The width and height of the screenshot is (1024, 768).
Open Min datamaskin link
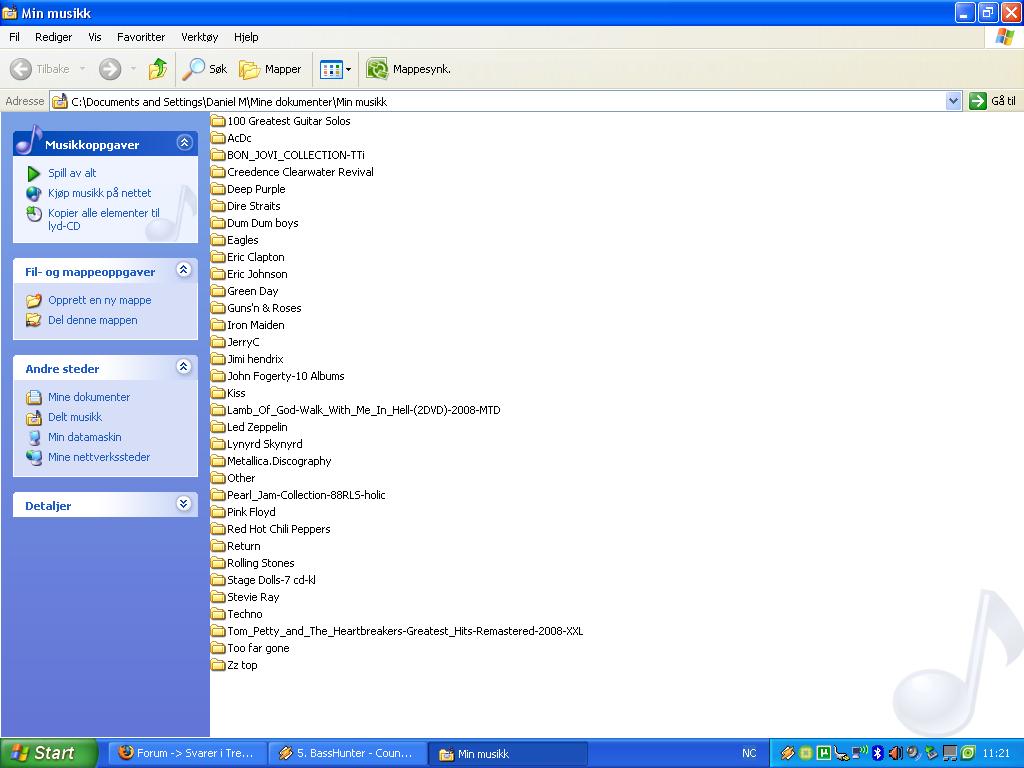[84, 437]
